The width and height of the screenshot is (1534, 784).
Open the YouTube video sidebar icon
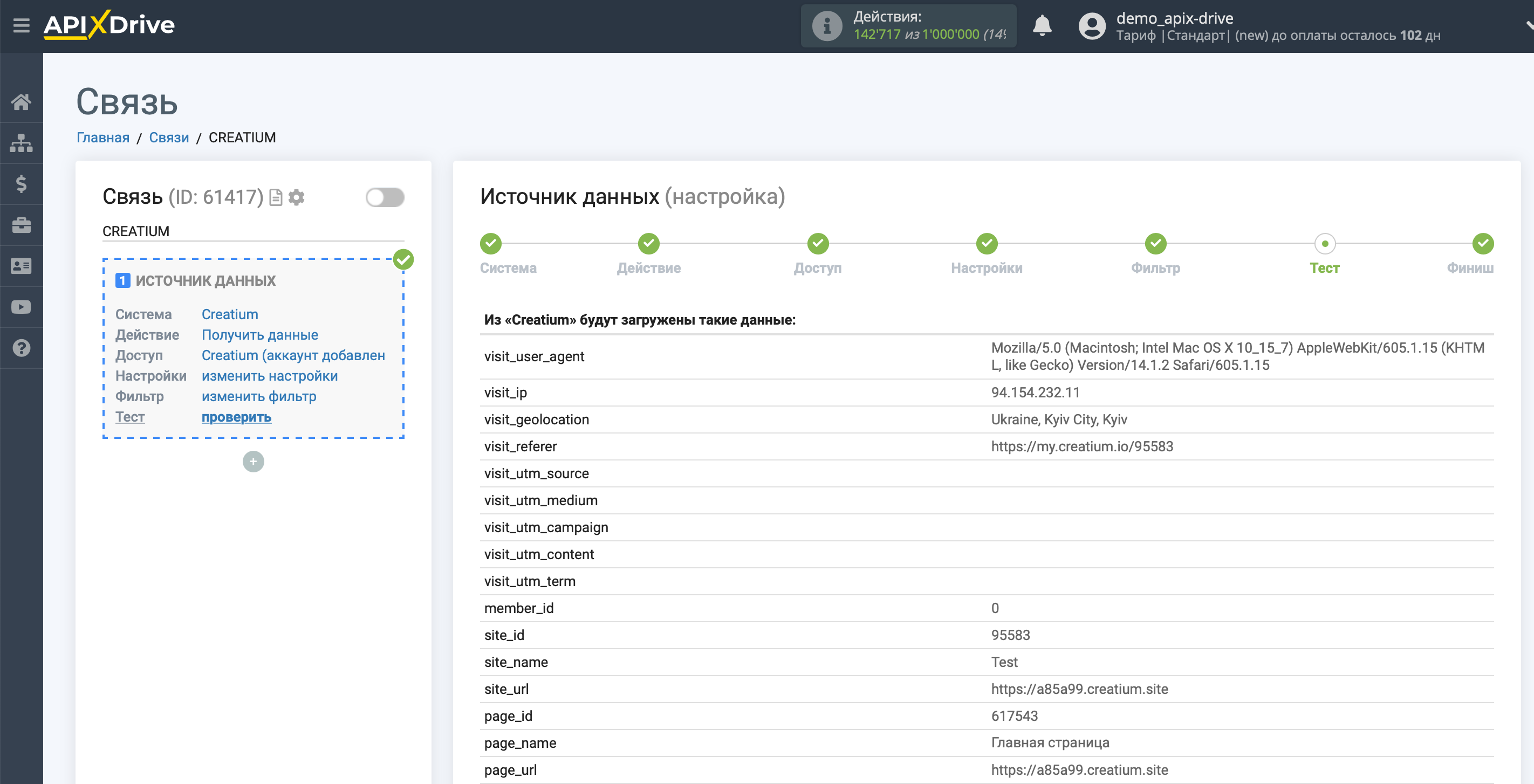[x=22, y=307]
